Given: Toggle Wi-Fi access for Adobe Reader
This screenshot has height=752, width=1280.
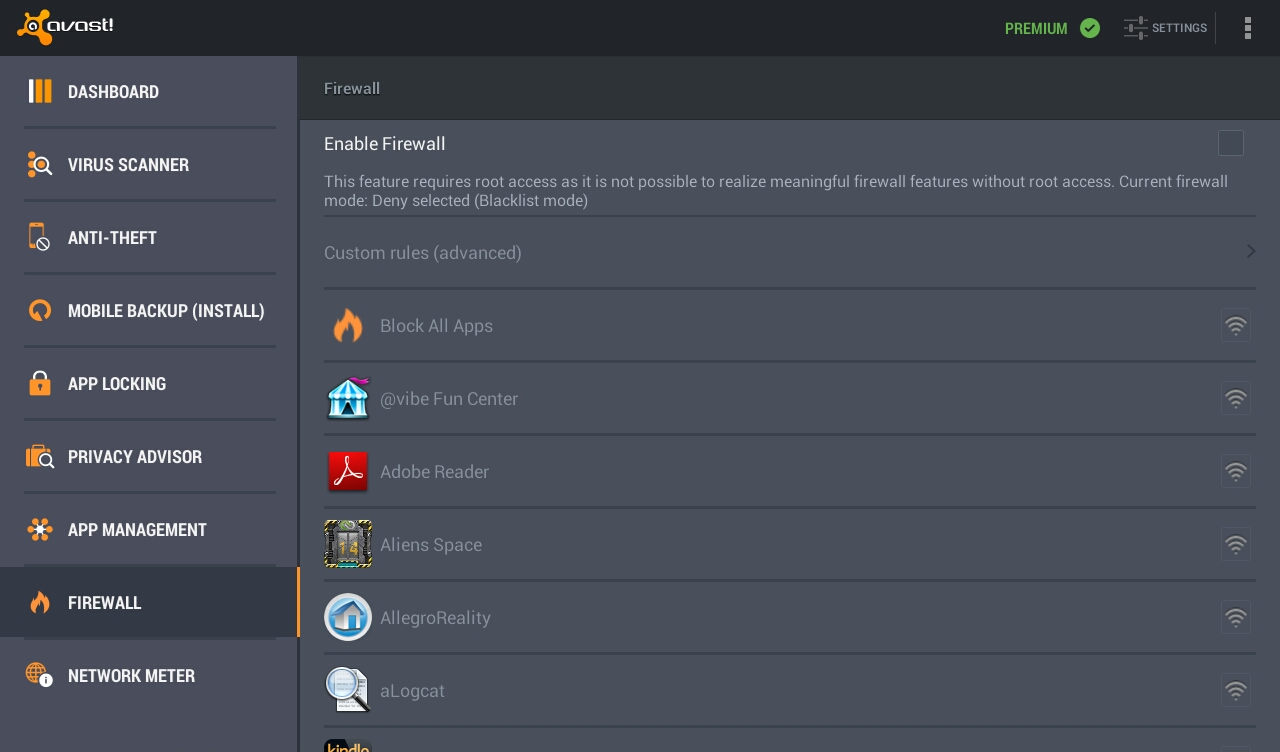Looking at the screenshot, I should (1236, 471).
